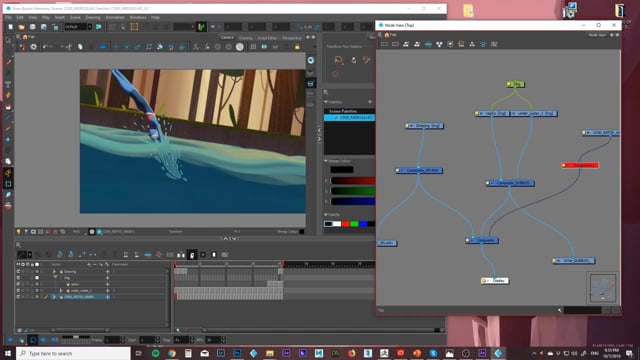Expand the Drawing layer in Timeline
Viewport: 640px width, 360px height.
point(54,271)
